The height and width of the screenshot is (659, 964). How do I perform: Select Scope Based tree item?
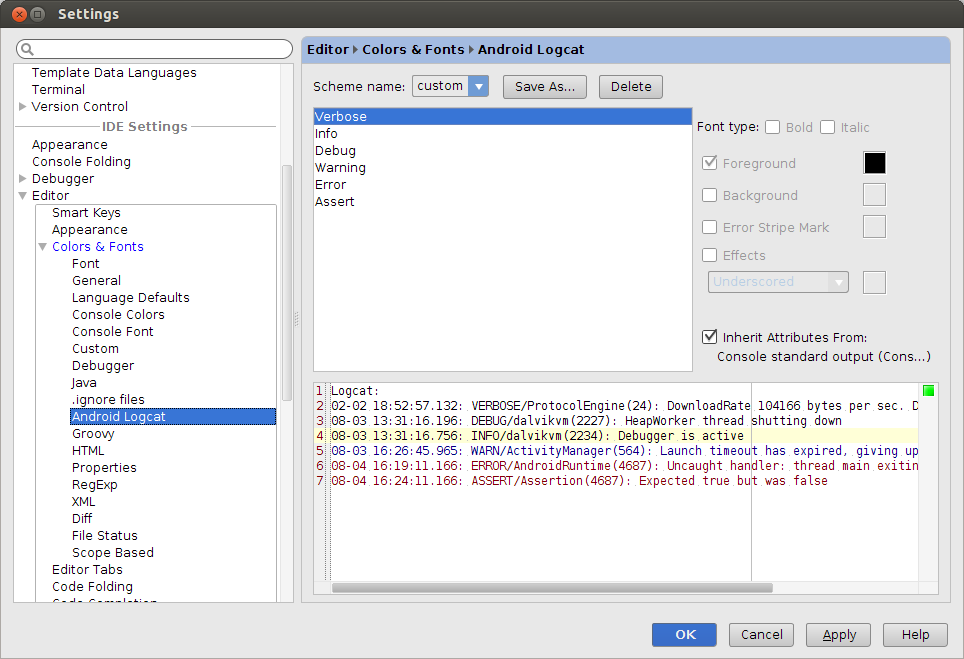[113, 553]
